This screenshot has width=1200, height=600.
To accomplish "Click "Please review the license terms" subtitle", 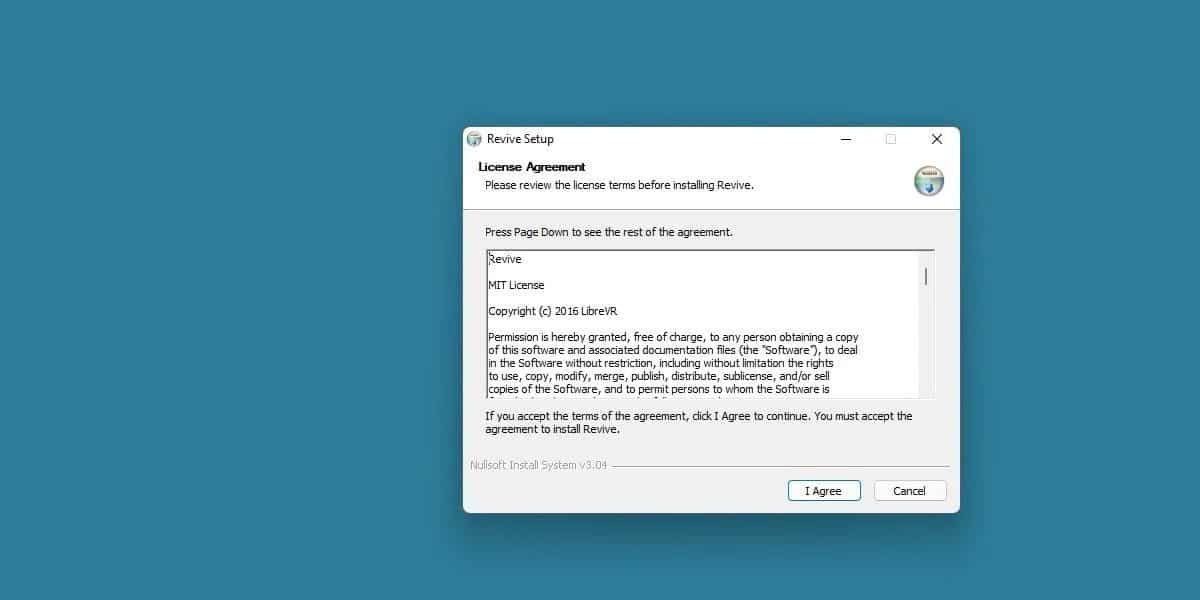I will [619, 185].
